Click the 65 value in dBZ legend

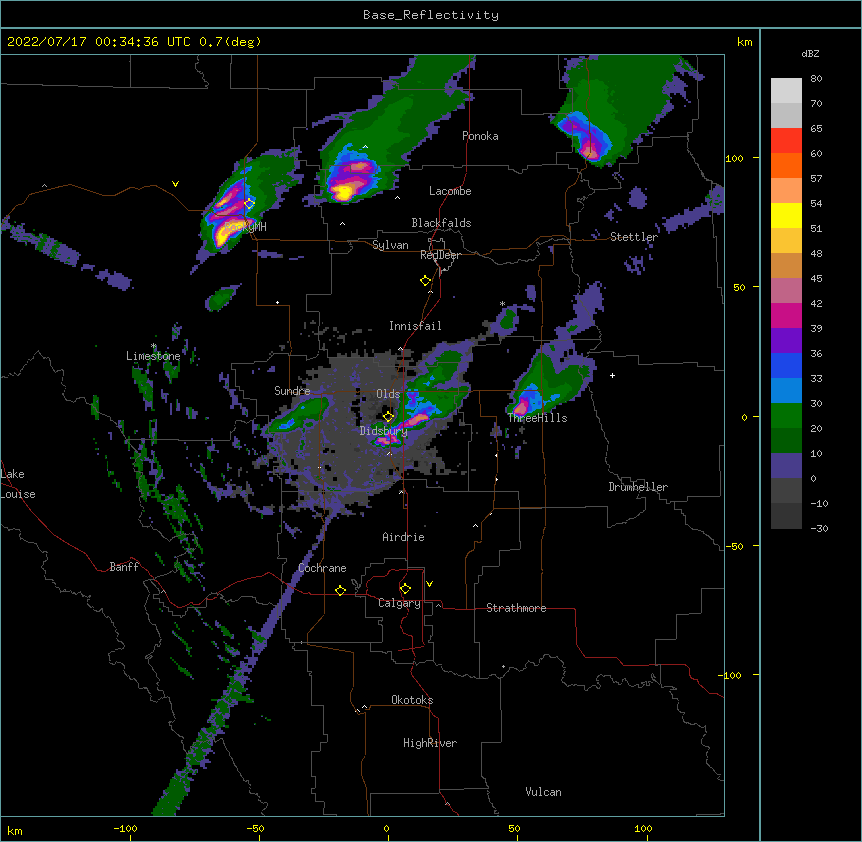pyautogui.click(x=816, y=129)
